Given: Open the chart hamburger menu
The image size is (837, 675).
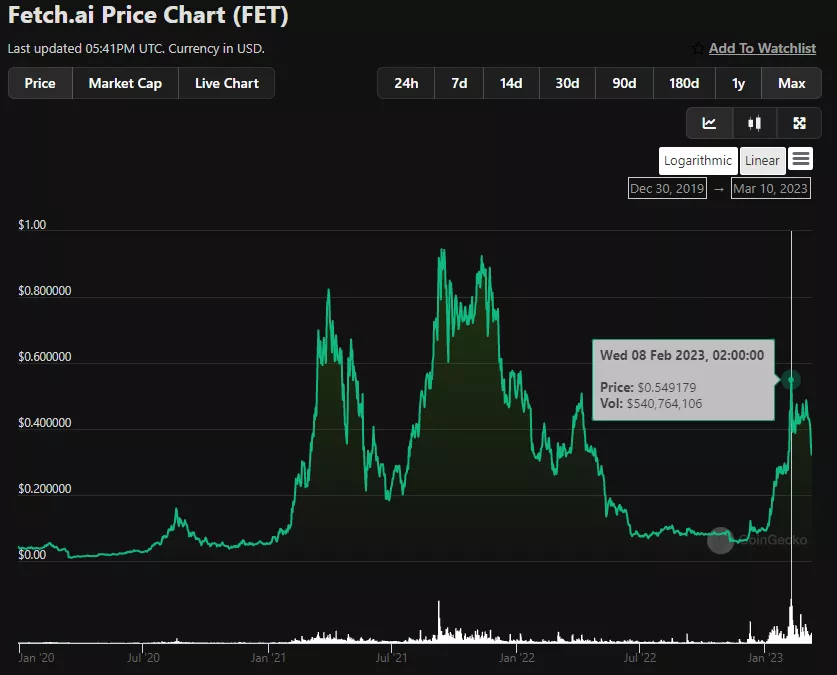Looking at the screenshot, I should (800, 159).
